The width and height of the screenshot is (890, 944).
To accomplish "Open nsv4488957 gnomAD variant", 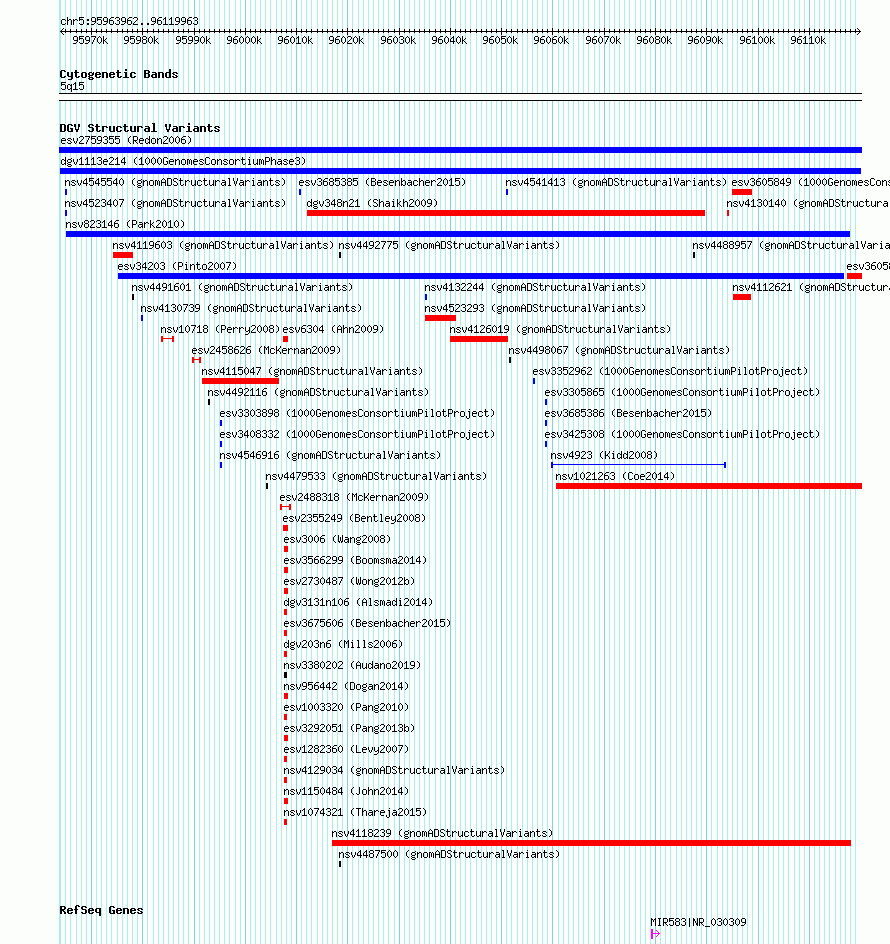I will (x=791, y=245).
